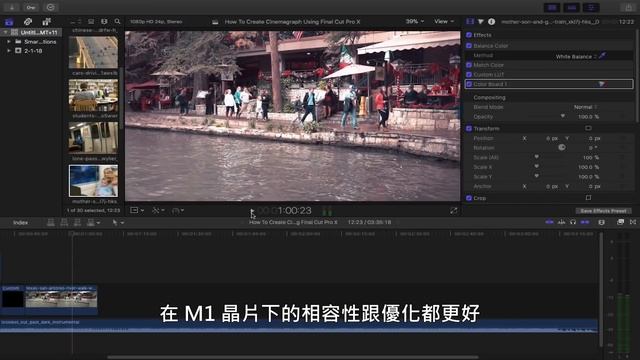The image size is (640, 360).
Task: Toggle timeline panel visibility button
Action: (x=571, y=7)
